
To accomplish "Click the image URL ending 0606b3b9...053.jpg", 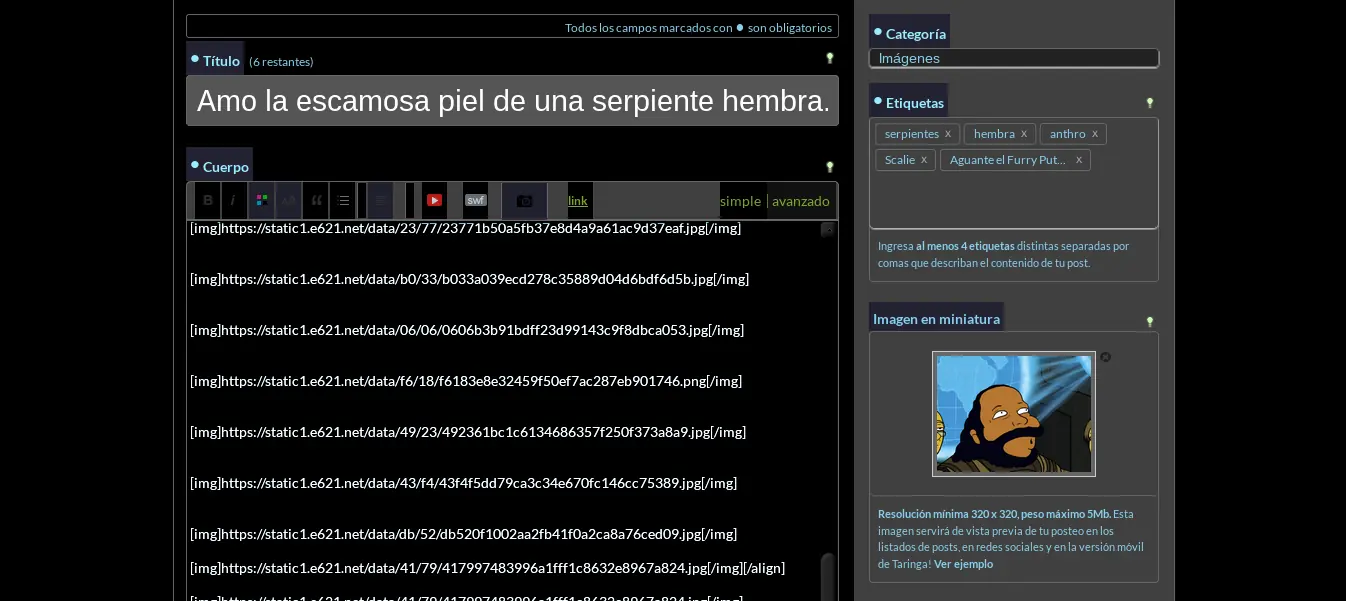I will (467, 330).
